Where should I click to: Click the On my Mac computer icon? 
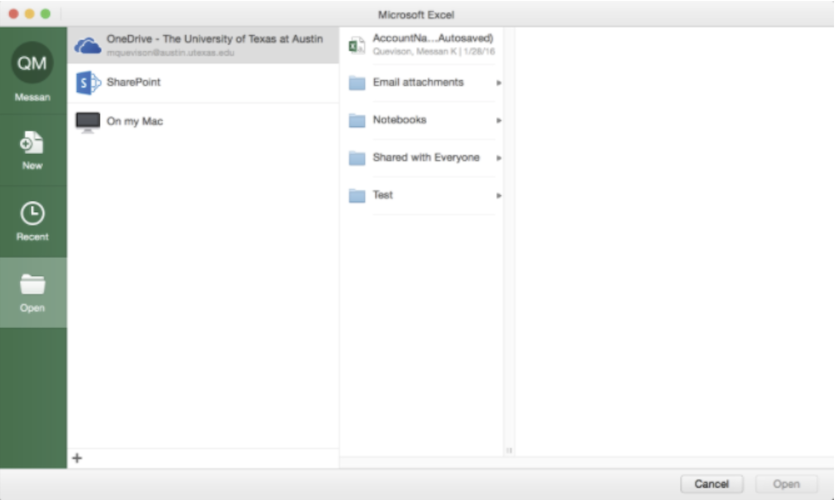[x=88, y=122]
